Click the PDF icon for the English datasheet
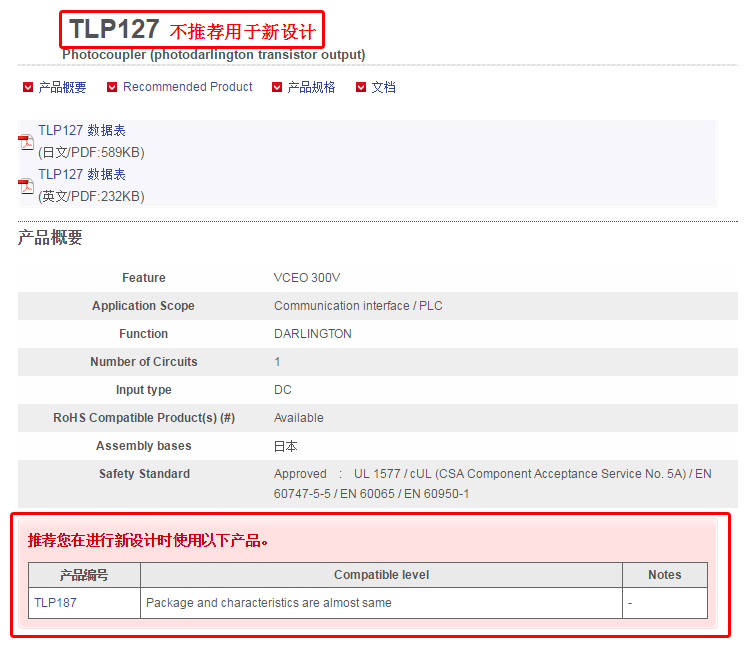 coord(26,185)
